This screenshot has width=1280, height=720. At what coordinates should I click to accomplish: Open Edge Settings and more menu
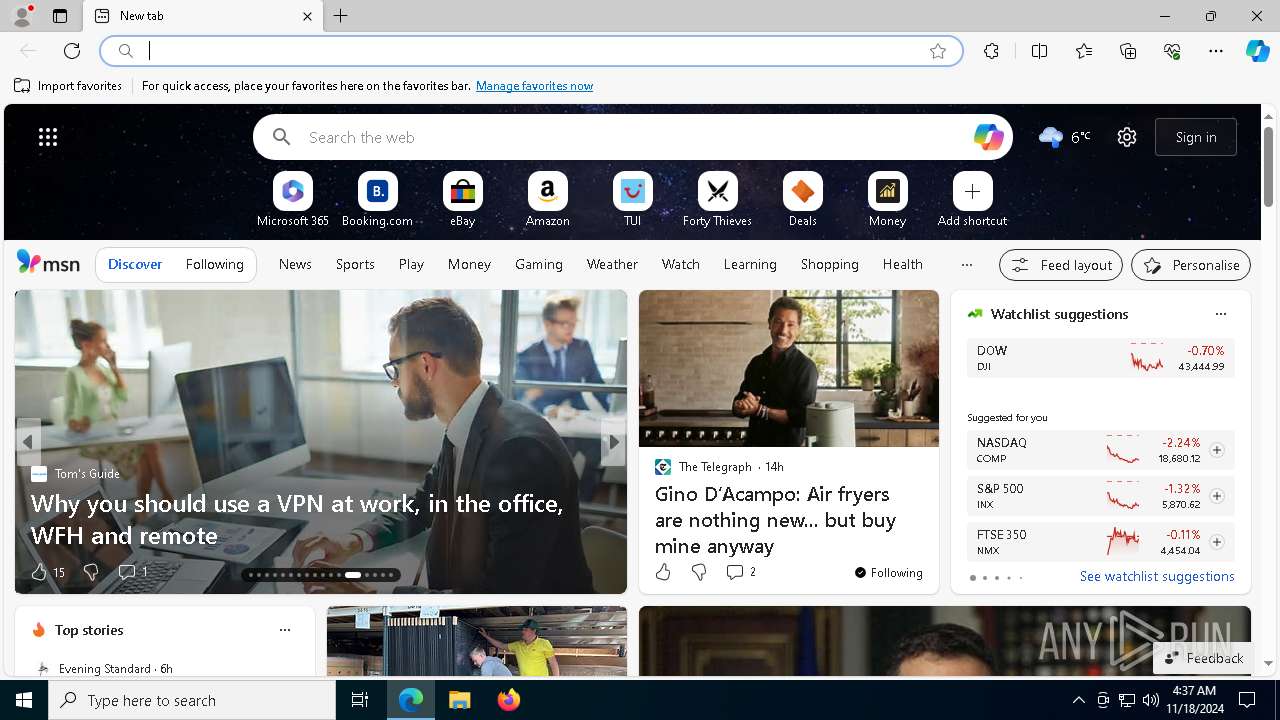[1216, 51]
